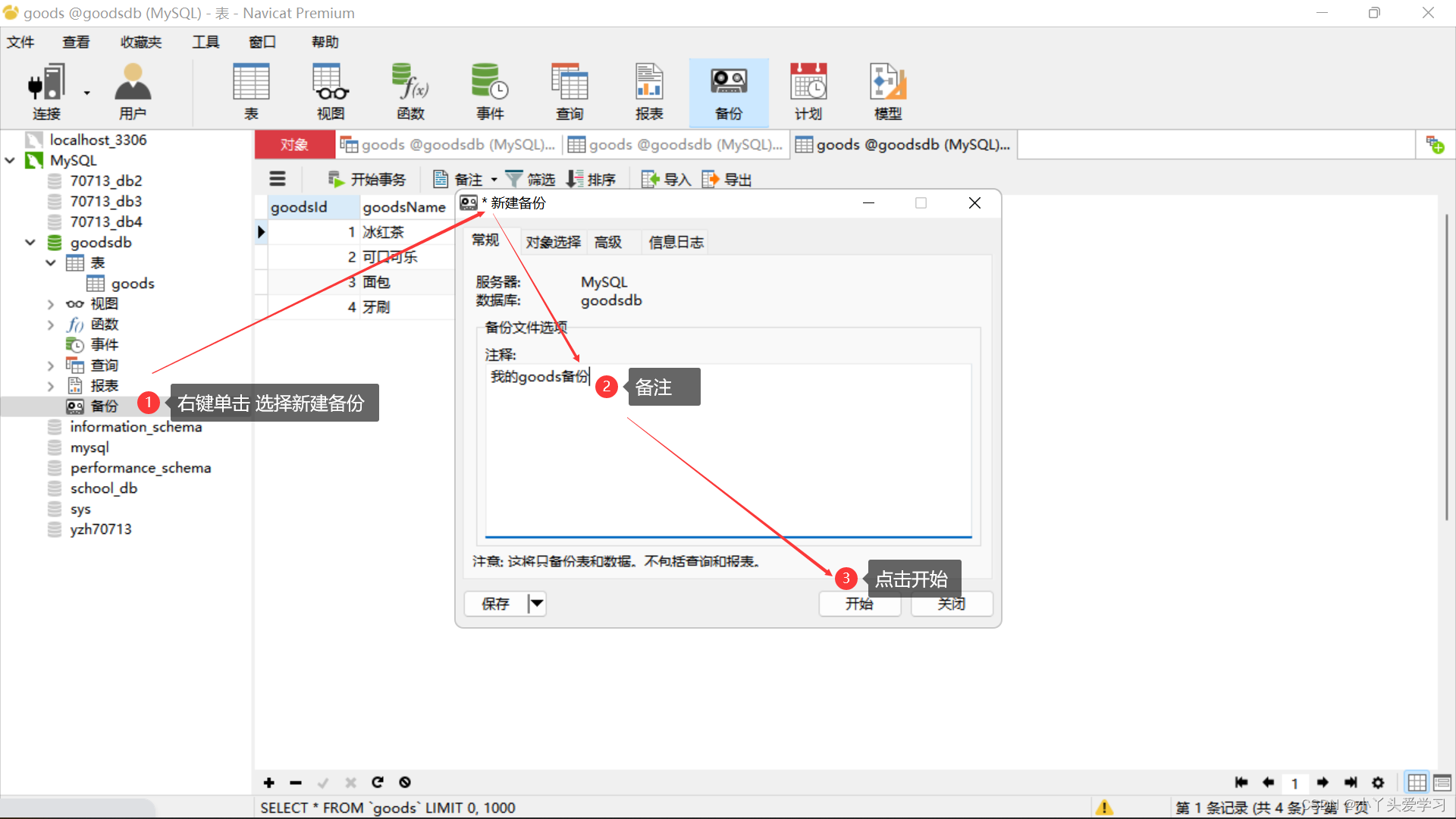Open the 收藏夹 favorites menu
This screenshot has height=819, width=1456.
(x=141, y=42)
